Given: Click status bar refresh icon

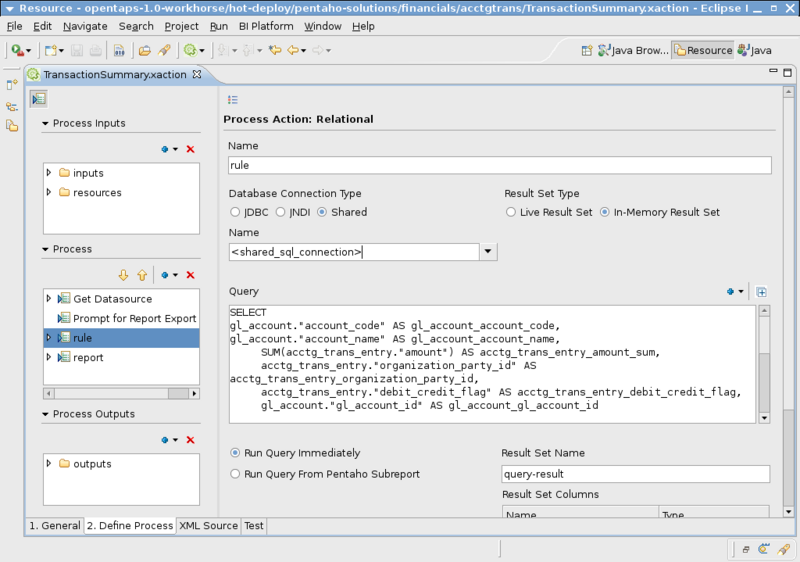Looking at the screenshot, I should pyautogui.click(x=764, y=549).
